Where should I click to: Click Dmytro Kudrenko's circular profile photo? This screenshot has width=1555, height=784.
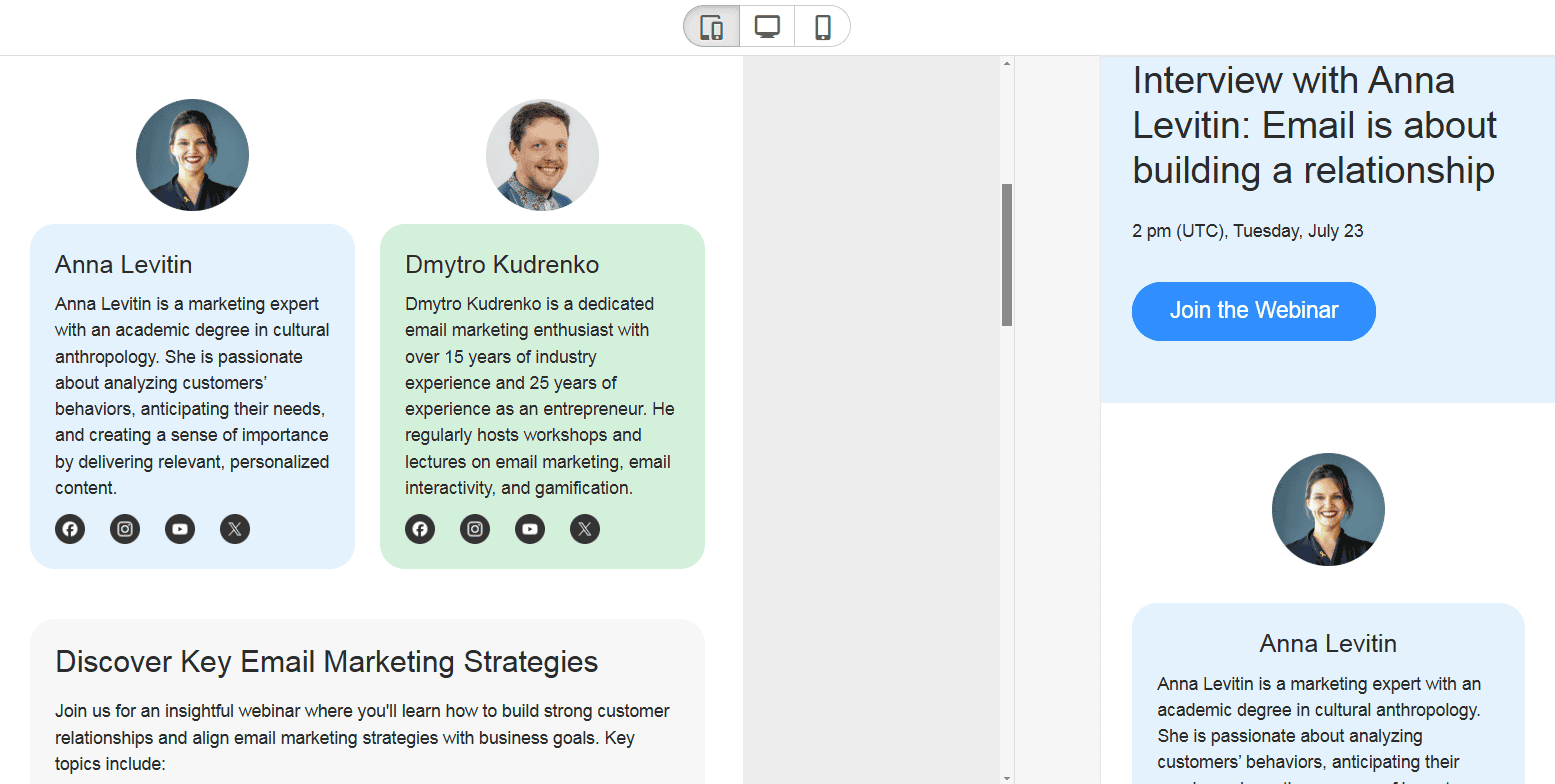coord(542,154)
